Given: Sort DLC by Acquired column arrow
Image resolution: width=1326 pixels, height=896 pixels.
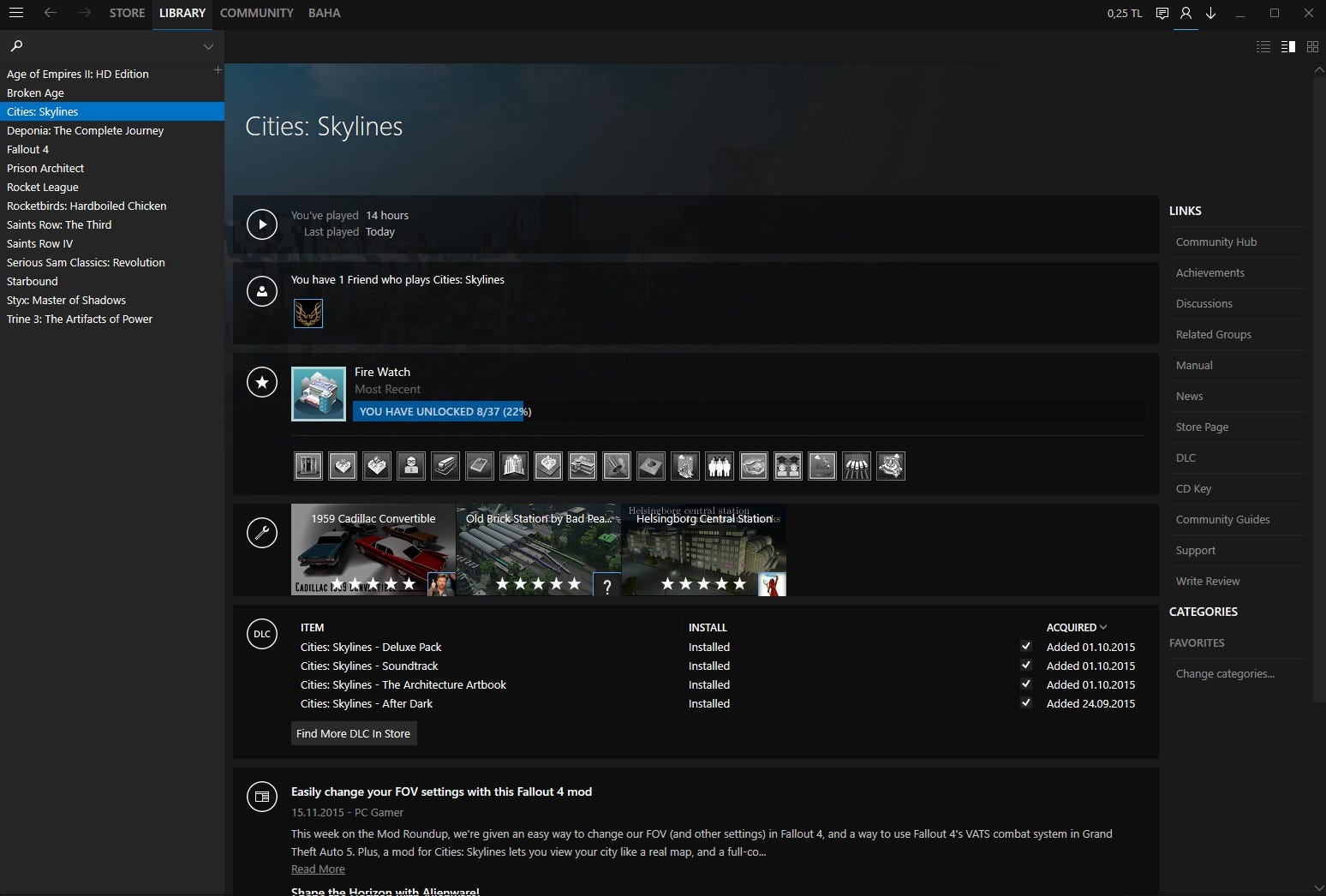Looking at the screenshot, I should (x=1103, y=627).
